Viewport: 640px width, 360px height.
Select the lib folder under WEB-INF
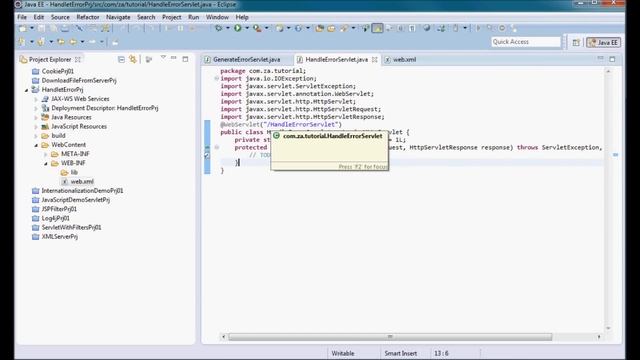(74, 172)
